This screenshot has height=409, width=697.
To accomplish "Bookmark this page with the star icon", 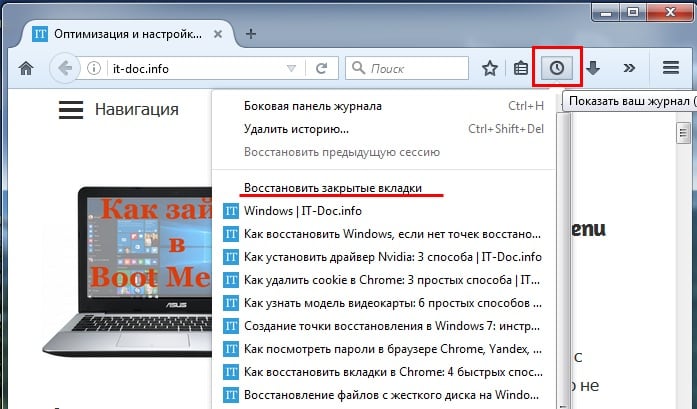I will pyautogui.click(x=490, y=69).
